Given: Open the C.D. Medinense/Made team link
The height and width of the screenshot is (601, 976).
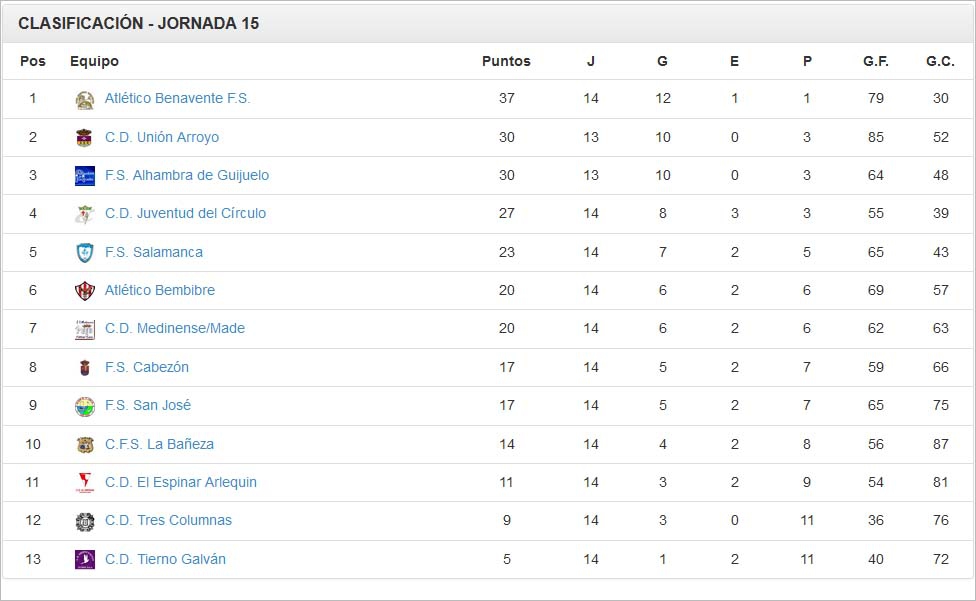Looking at the screenshot, I should 177,328.
